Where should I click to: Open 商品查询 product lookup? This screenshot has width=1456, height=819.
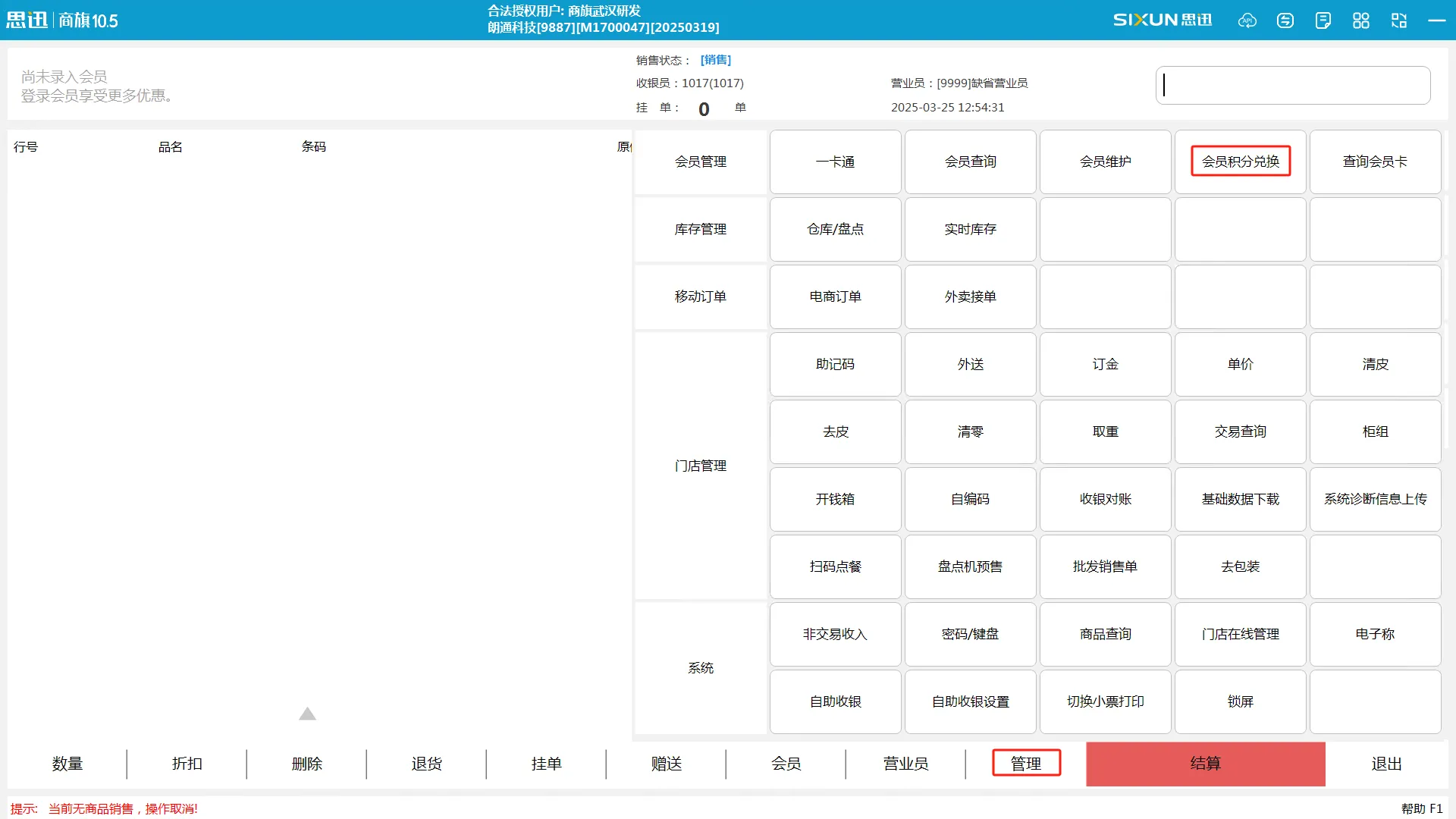(x=1105, y=634)
